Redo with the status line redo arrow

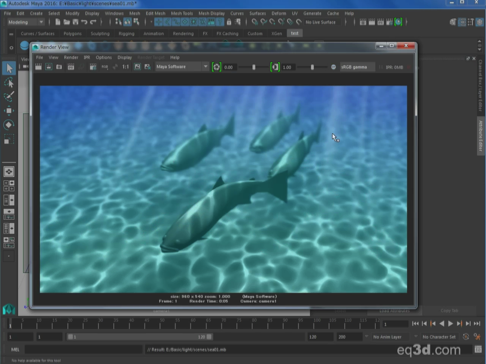click(93, 22)
